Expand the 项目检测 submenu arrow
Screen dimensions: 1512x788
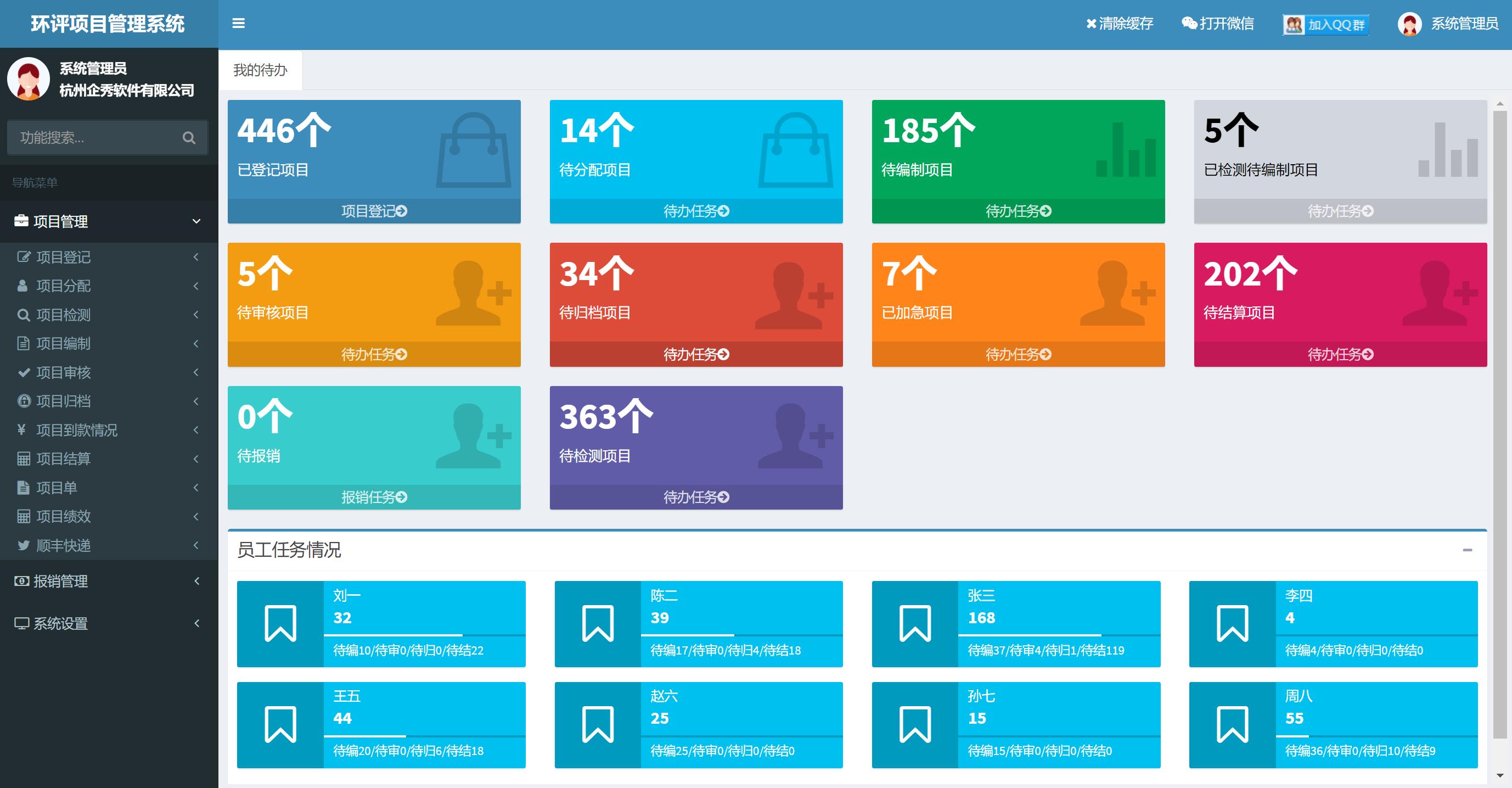[196, 315]
